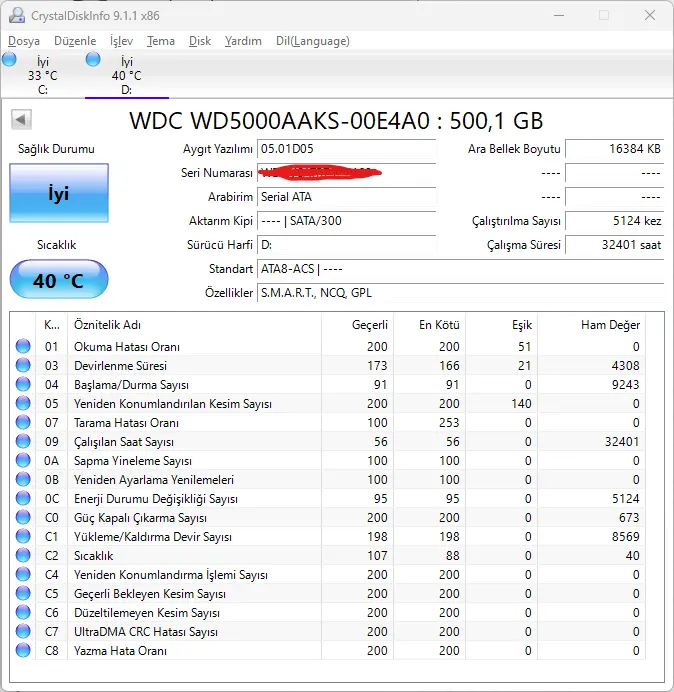Click the Eşik column header
This screenshot has width=674, height=692.
pyautogui.click(x=501, y=325)
